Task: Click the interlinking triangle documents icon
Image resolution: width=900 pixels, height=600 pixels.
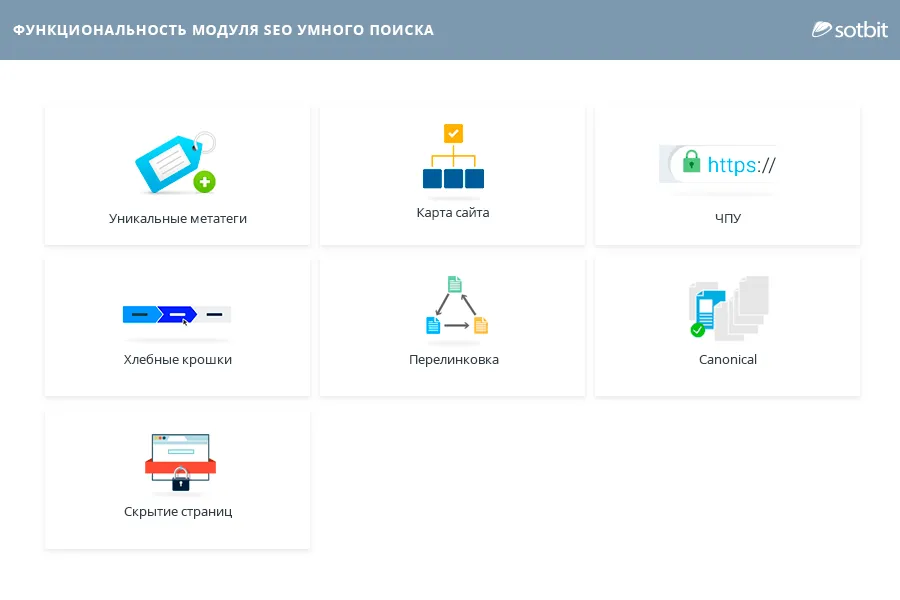Action: click(x=456, y=305)
